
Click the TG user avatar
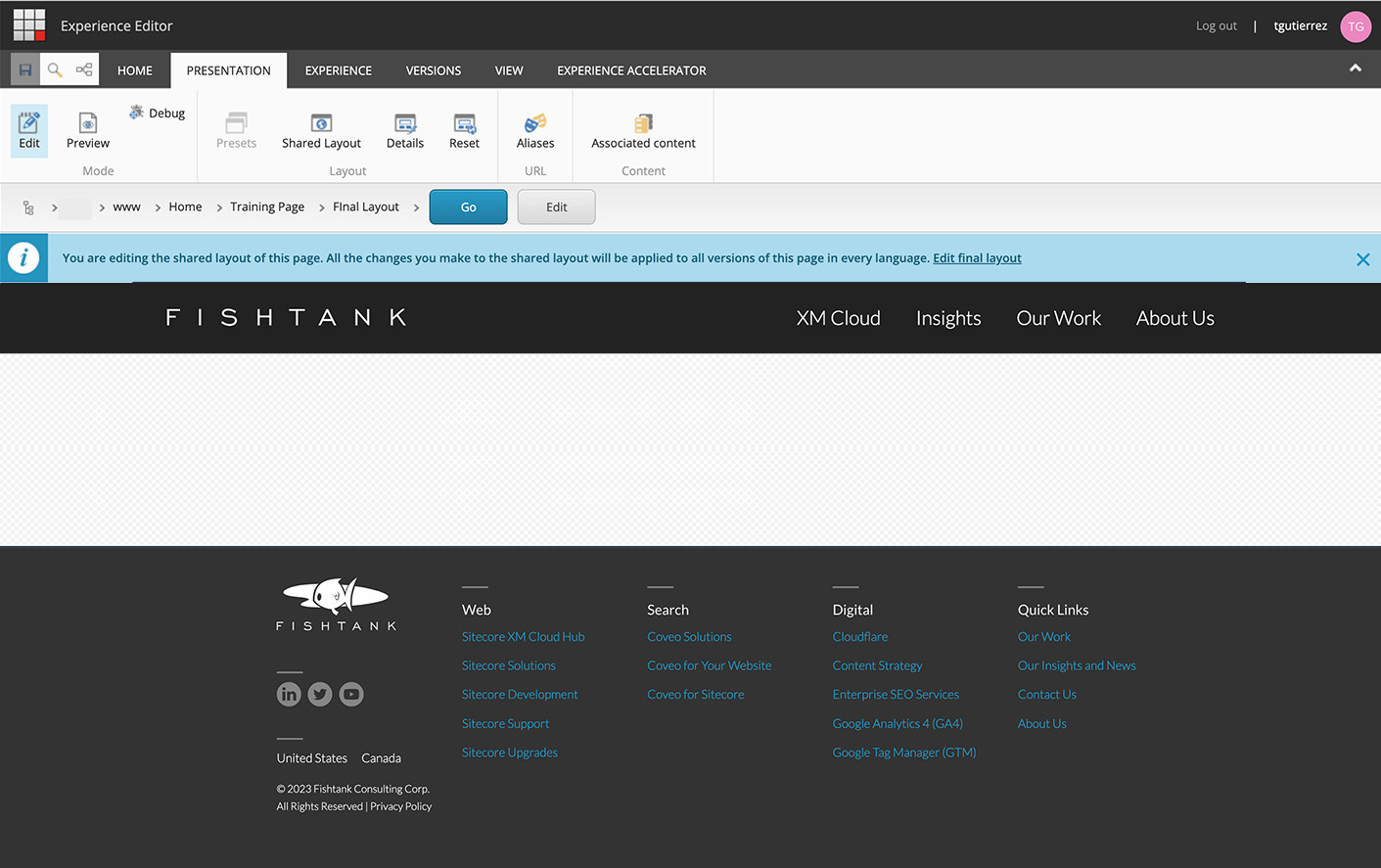click(x=1356, y=26)
